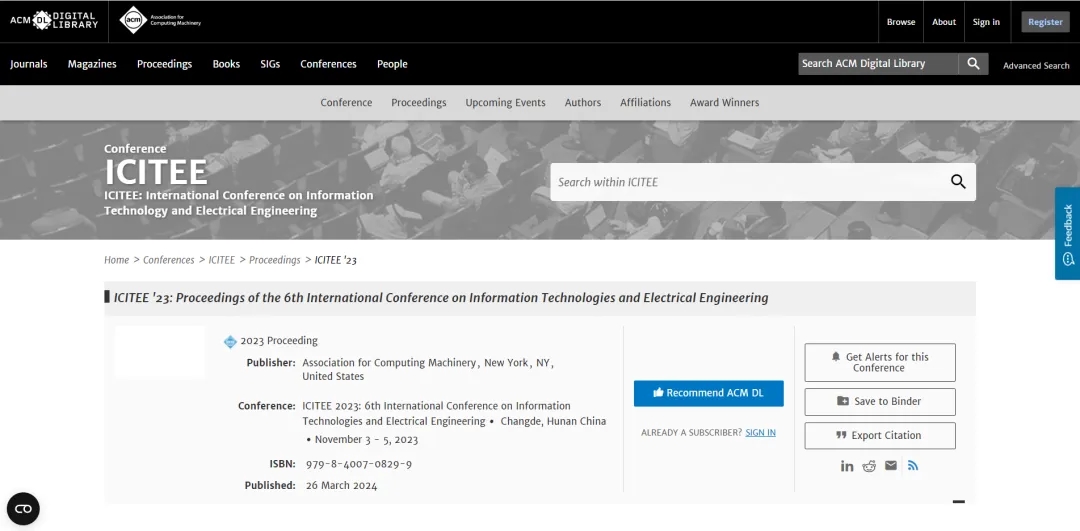Share via email envelope icon
1080x531 pixels.
tap(891, 466)
